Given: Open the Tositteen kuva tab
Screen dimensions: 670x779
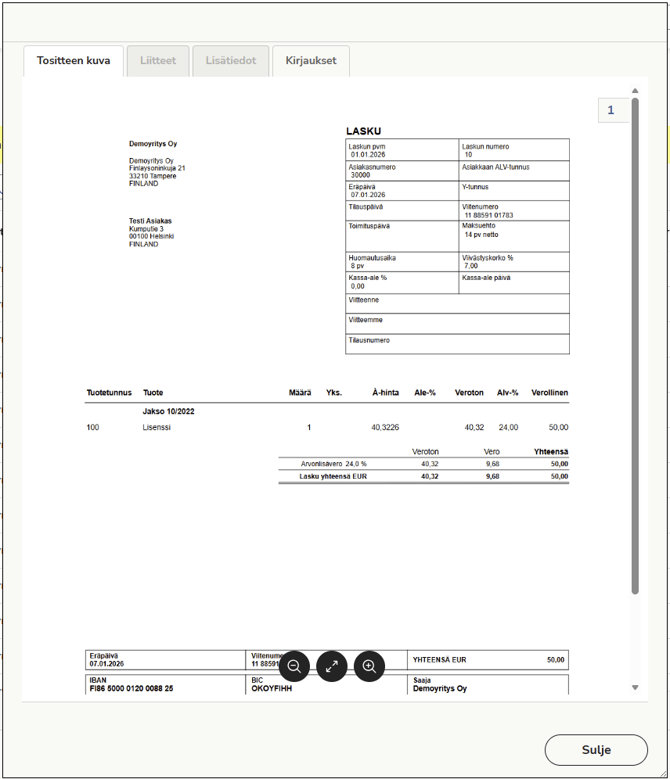Looking at the screenshot, I should (x=74, y=61).
